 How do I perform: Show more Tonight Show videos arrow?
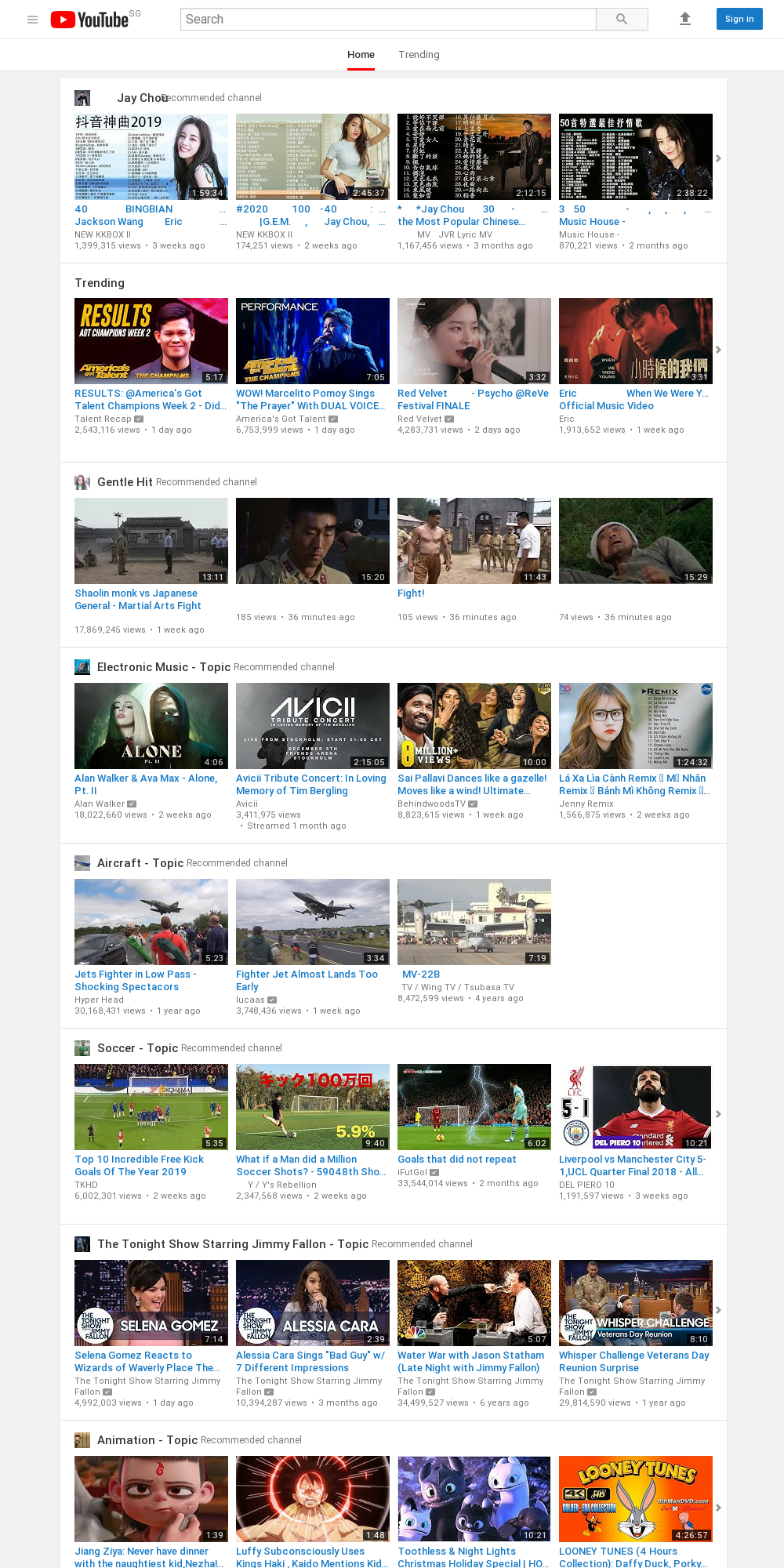(718, 1310)
